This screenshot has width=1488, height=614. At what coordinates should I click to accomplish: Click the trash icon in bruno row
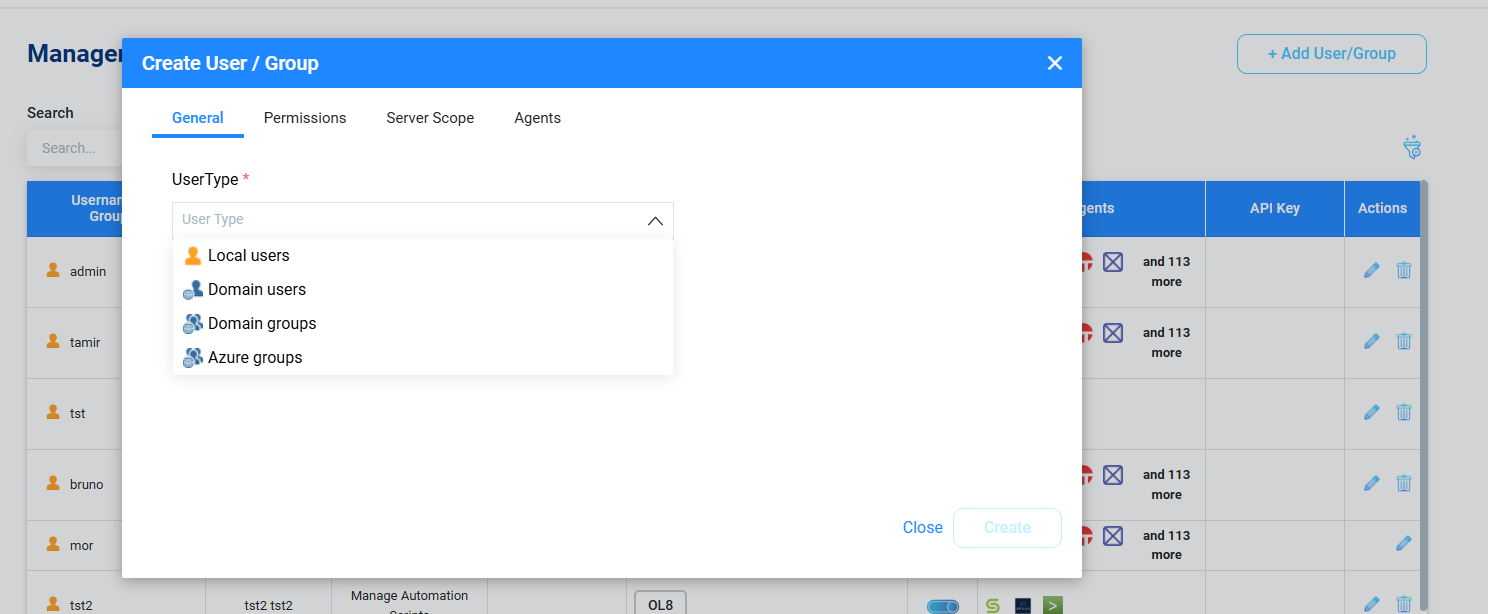click(1404, 483)
